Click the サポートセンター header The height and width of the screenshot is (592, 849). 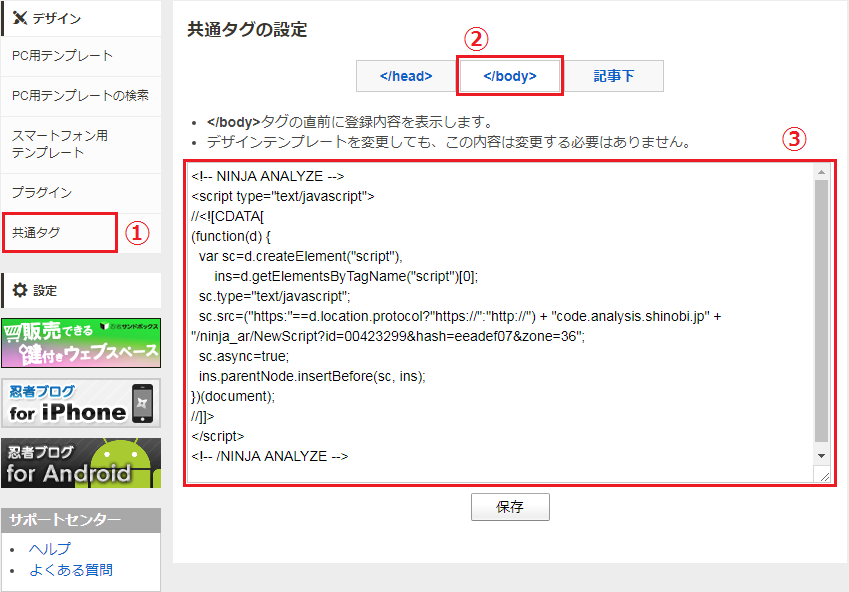(x=81, y=520)
